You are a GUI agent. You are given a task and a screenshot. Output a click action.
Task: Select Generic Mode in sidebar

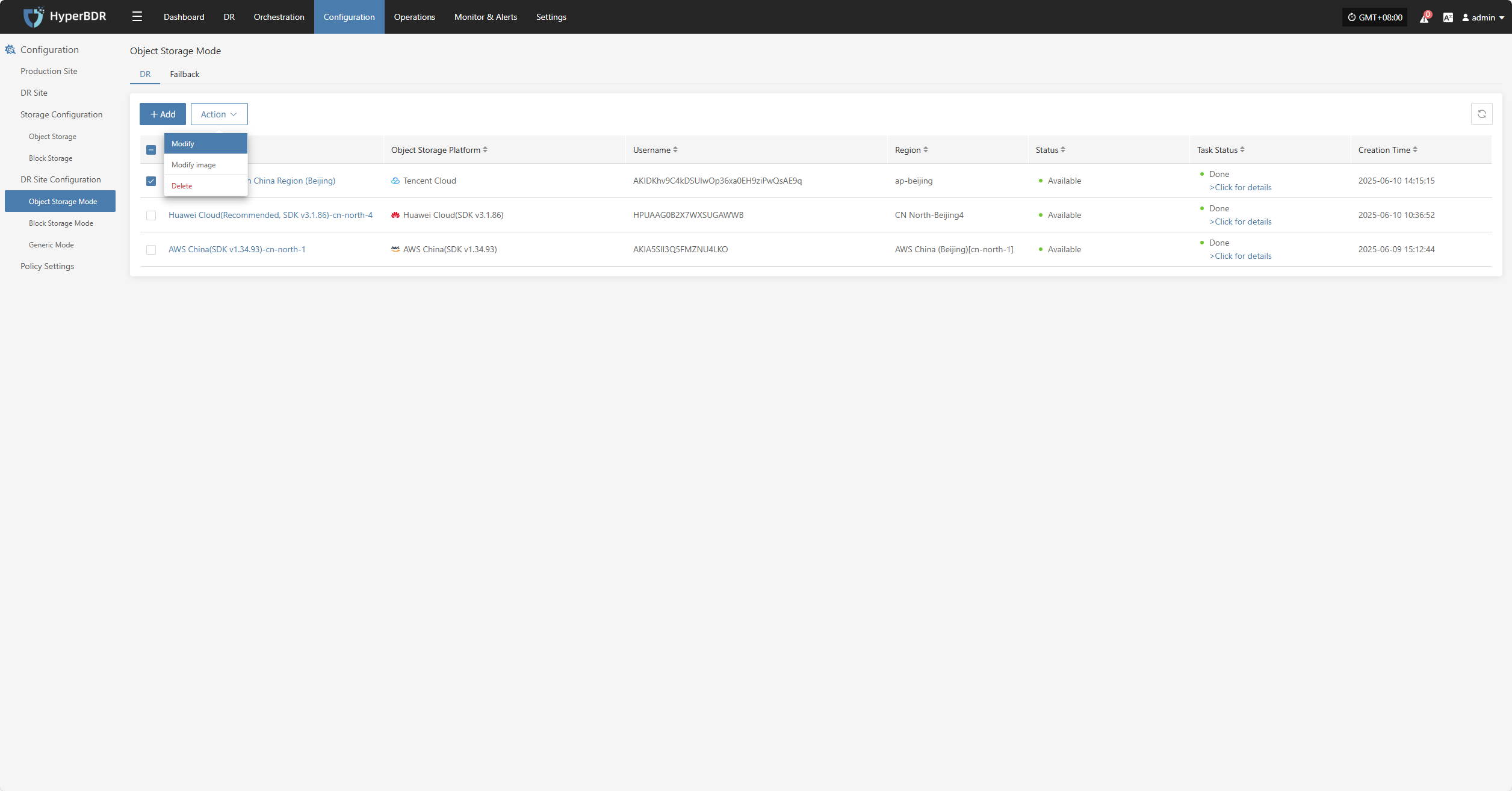(x=51, y=245)
